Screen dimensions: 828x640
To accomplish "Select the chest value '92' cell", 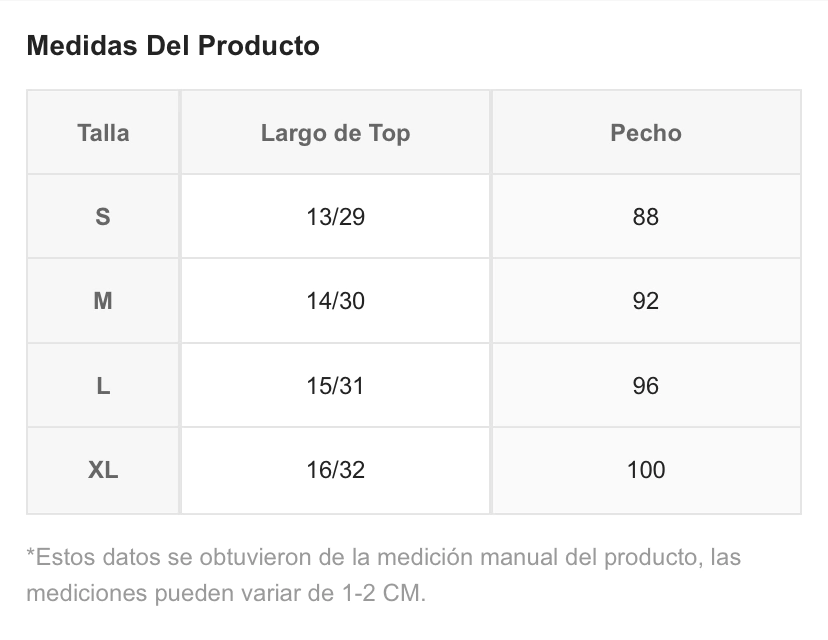I will click(645, 301).
